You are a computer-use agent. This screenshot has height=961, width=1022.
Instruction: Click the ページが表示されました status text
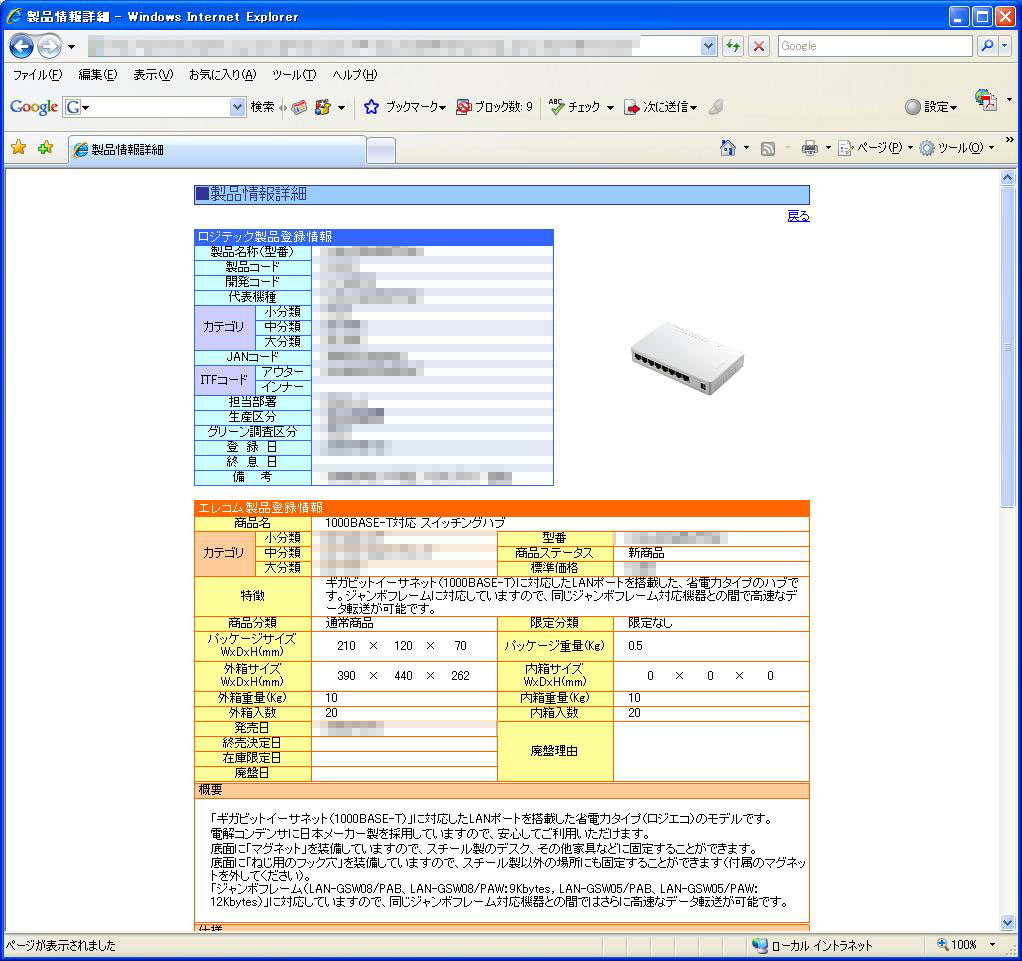coord(61,945)
